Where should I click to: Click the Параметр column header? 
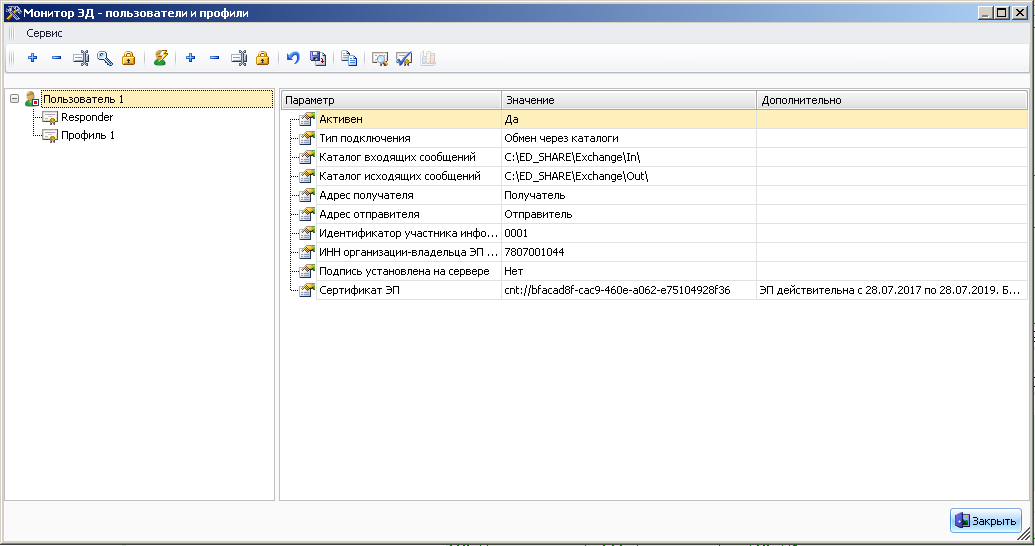pos(391,100)
